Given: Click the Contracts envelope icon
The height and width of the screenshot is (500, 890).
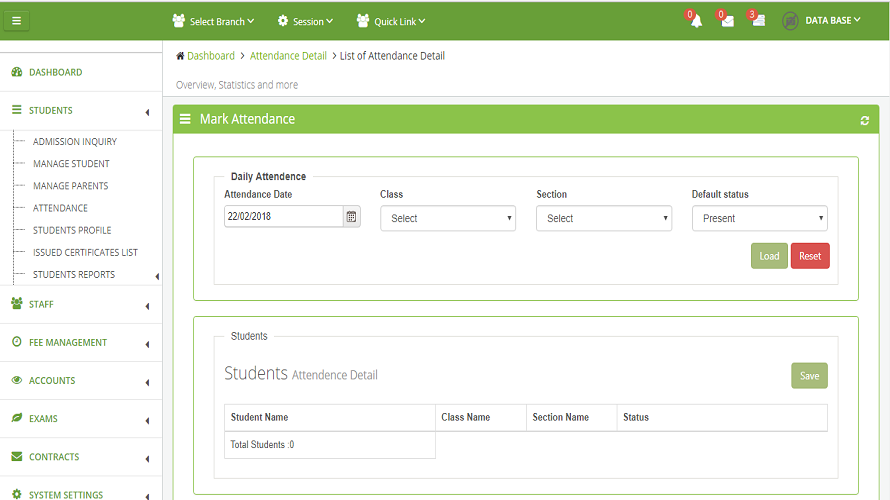Looking at the screenshot, I should point(16,456).
